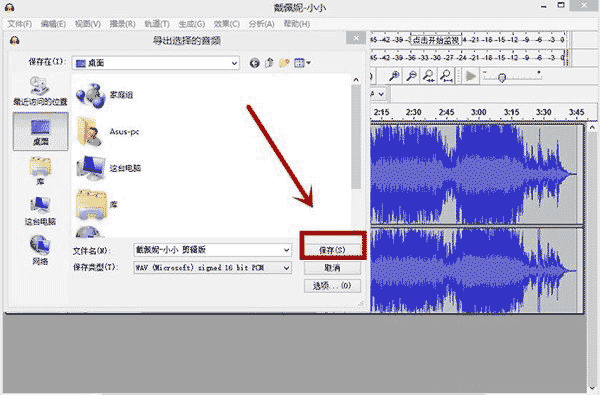This screenshot has width=600, height=395.
Task: Open the 分析(A) menu
Action: pyautogui.click(x=261, y=24)
